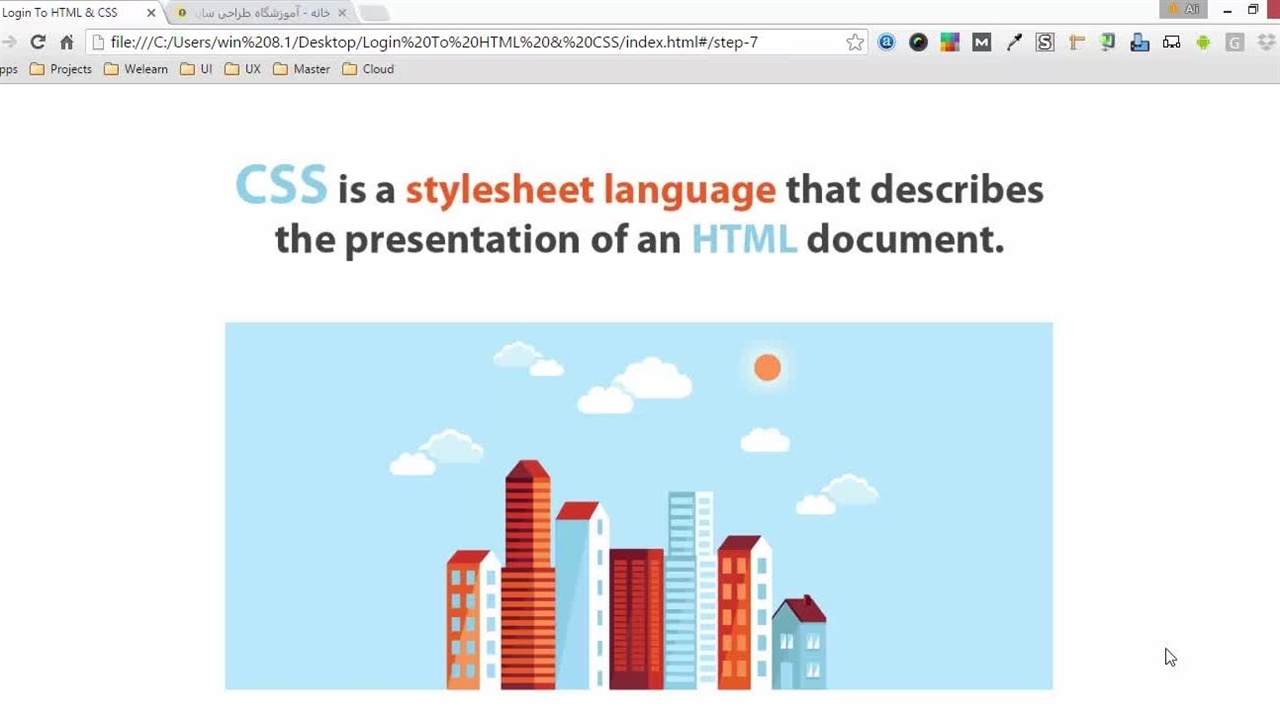Expand the Welearn bookmarks folder
Viewport: 1280px width, 720px height.
pyautogui.click(x=136, y=69)
